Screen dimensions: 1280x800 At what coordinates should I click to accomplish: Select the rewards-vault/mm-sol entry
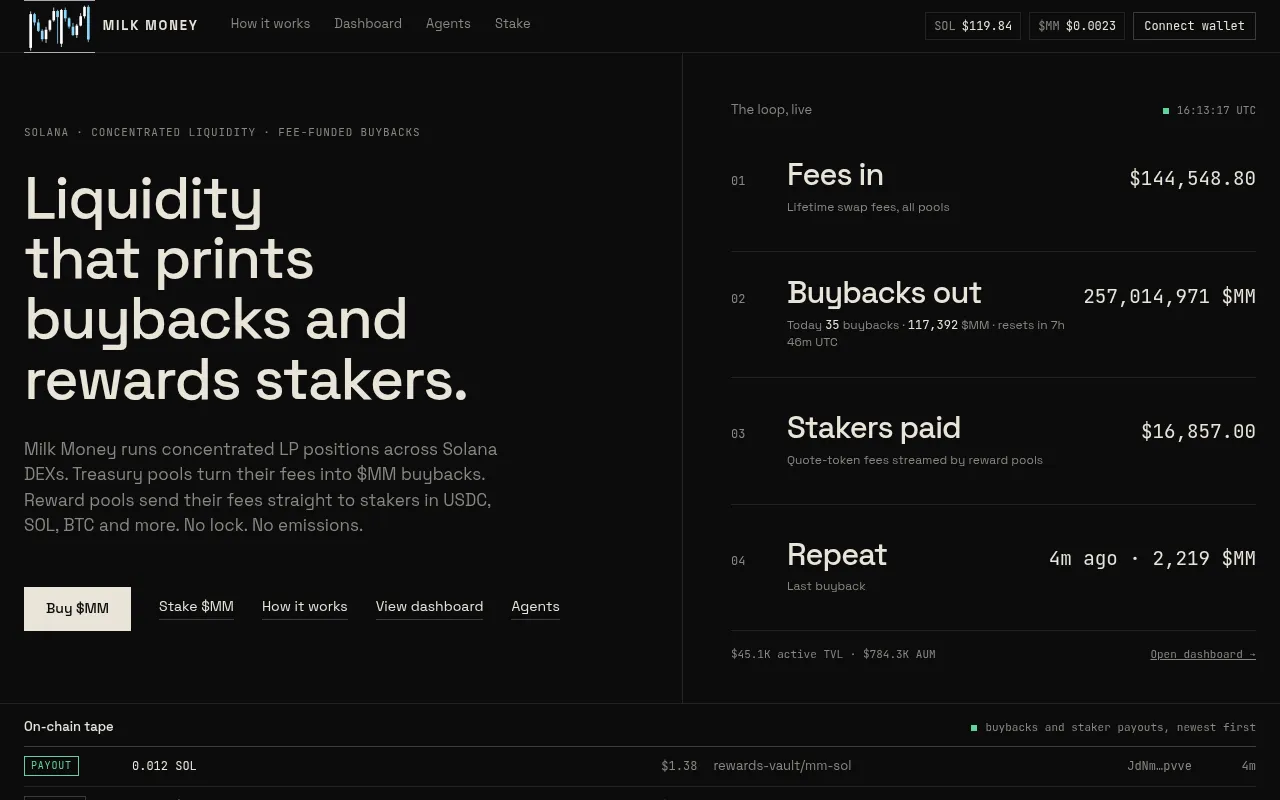[x=782, y=766]
